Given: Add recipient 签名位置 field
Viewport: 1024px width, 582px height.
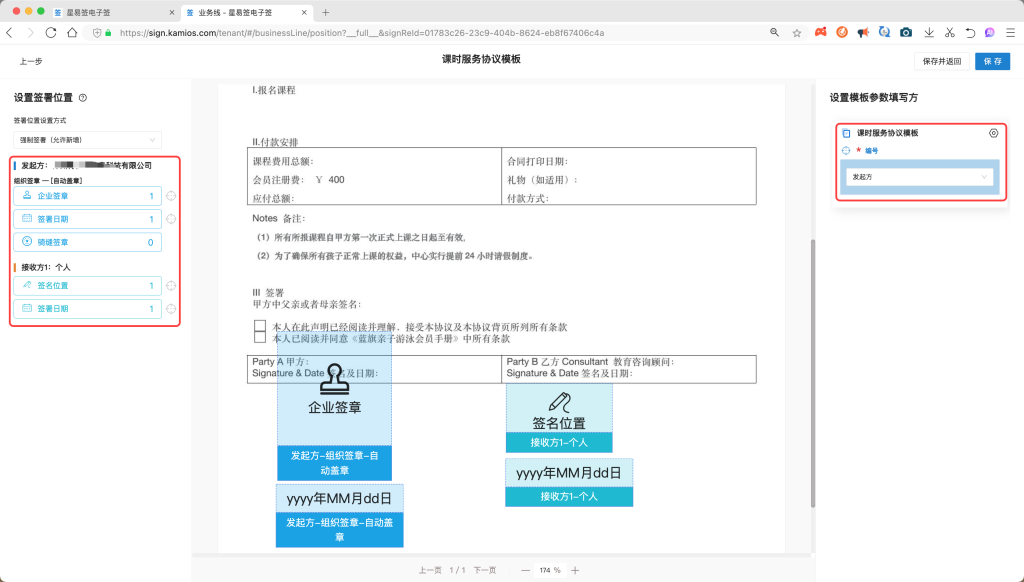Looking at the screenshot, I should 88,285.
